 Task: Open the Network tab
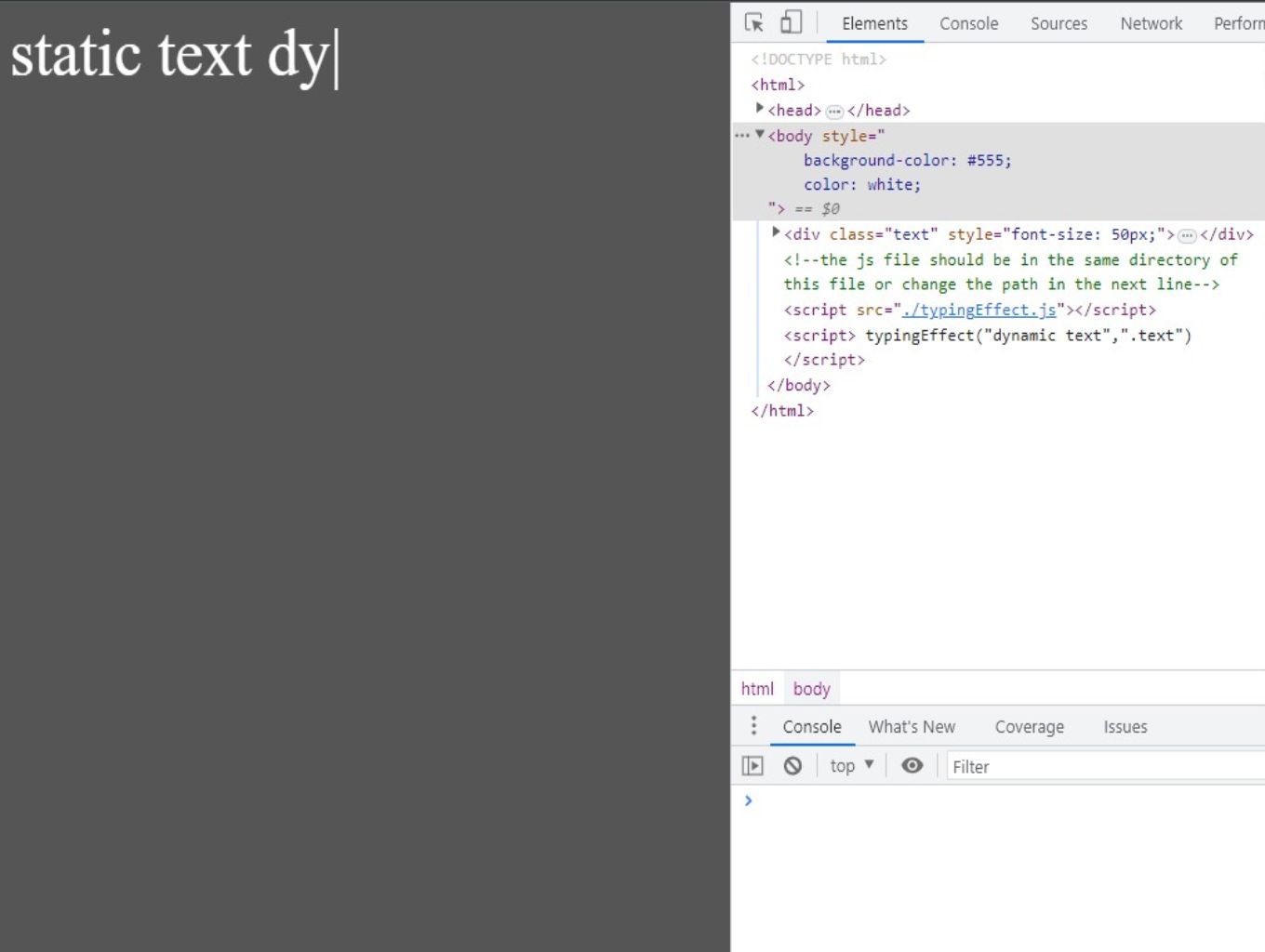[x=1151, y=23]
